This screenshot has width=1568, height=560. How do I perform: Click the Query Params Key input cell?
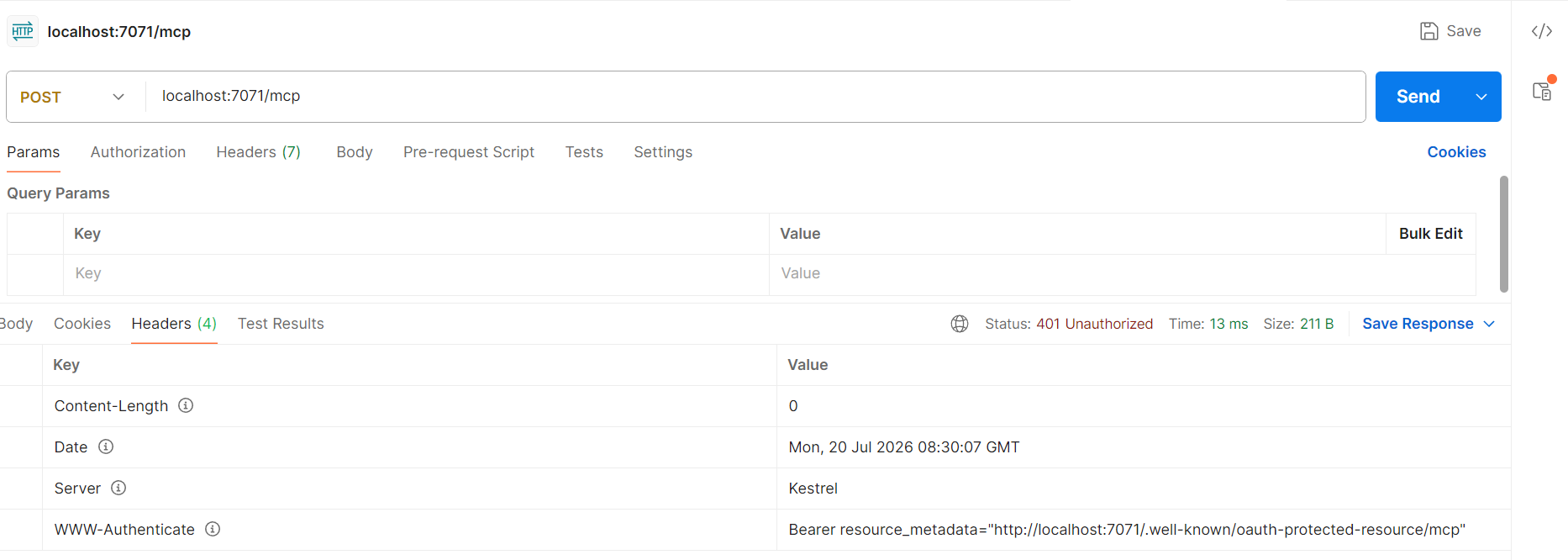(416, 274)
